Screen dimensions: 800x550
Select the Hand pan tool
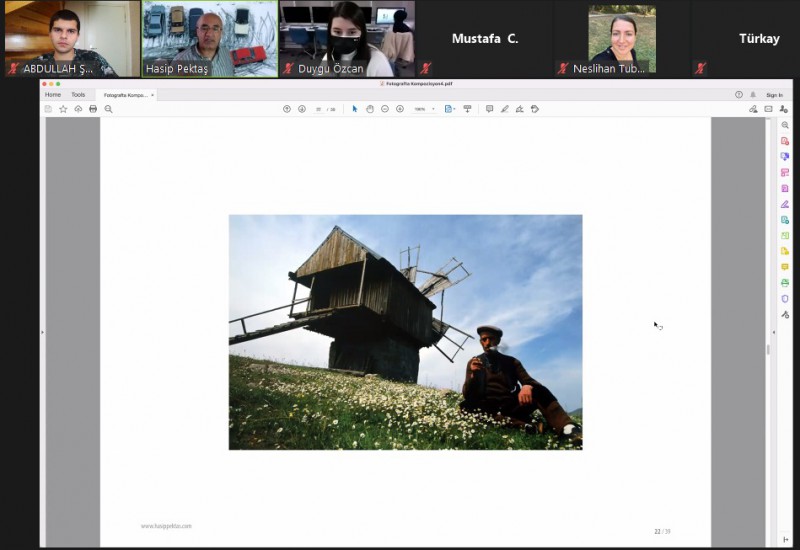370,109
